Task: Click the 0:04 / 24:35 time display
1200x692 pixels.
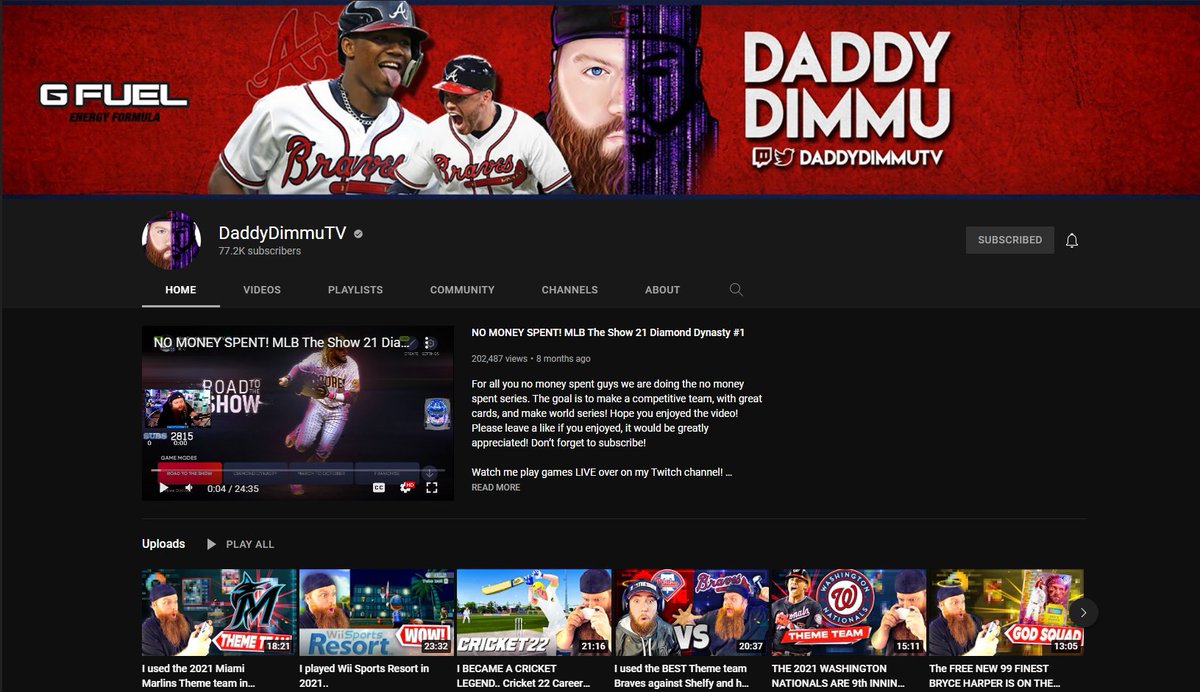Action: pos(232,488)
